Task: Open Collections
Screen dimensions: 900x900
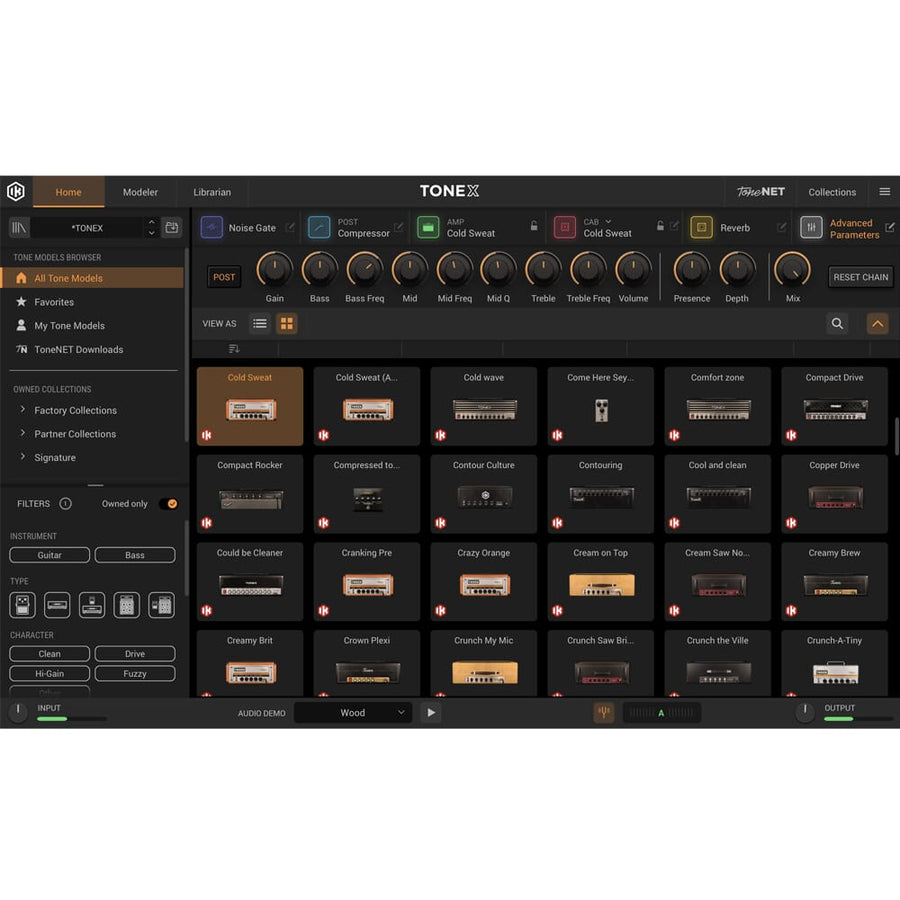Action: [x=832, y=192]
